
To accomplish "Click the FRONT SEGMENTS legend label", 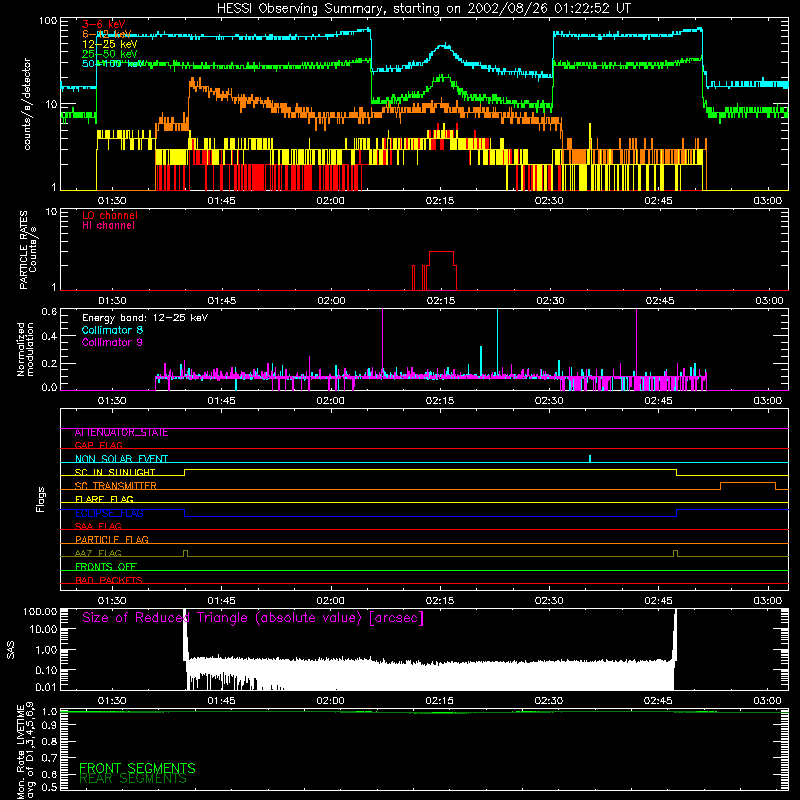I will coord(137,768).
